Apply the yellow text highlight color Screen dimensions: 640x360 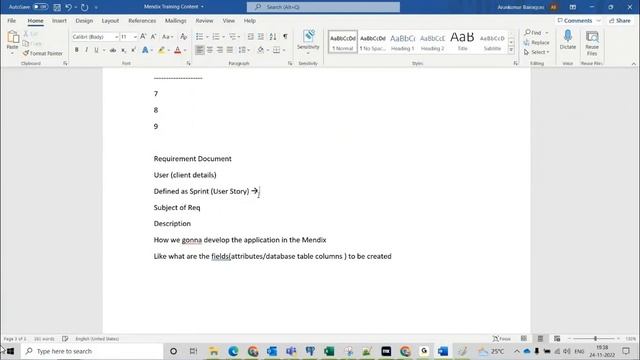click(162, 50)
